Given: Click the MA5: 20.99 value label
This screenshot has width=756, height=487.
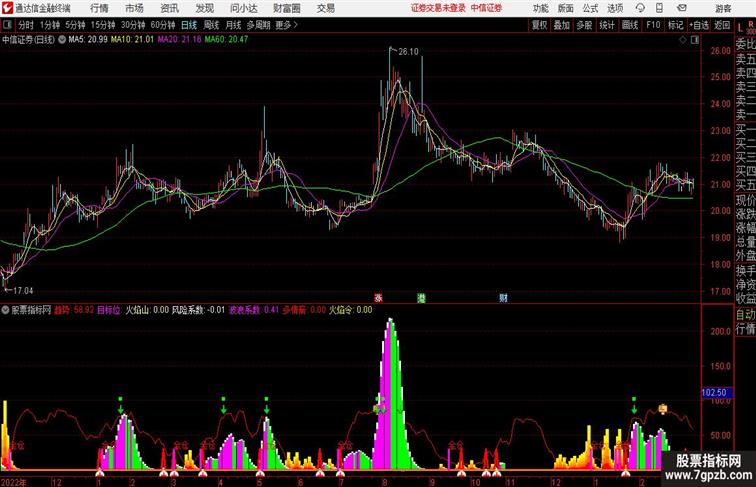Looking at the screenshot, I should click(x=88, y=40).
